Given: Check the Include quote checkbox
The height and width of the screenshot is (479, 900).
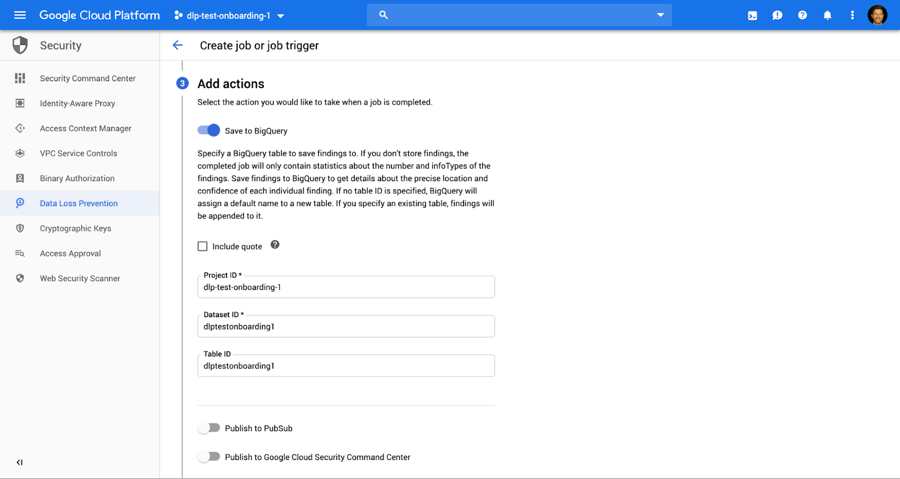Looking at the screenshot, I should coord(203,246).
